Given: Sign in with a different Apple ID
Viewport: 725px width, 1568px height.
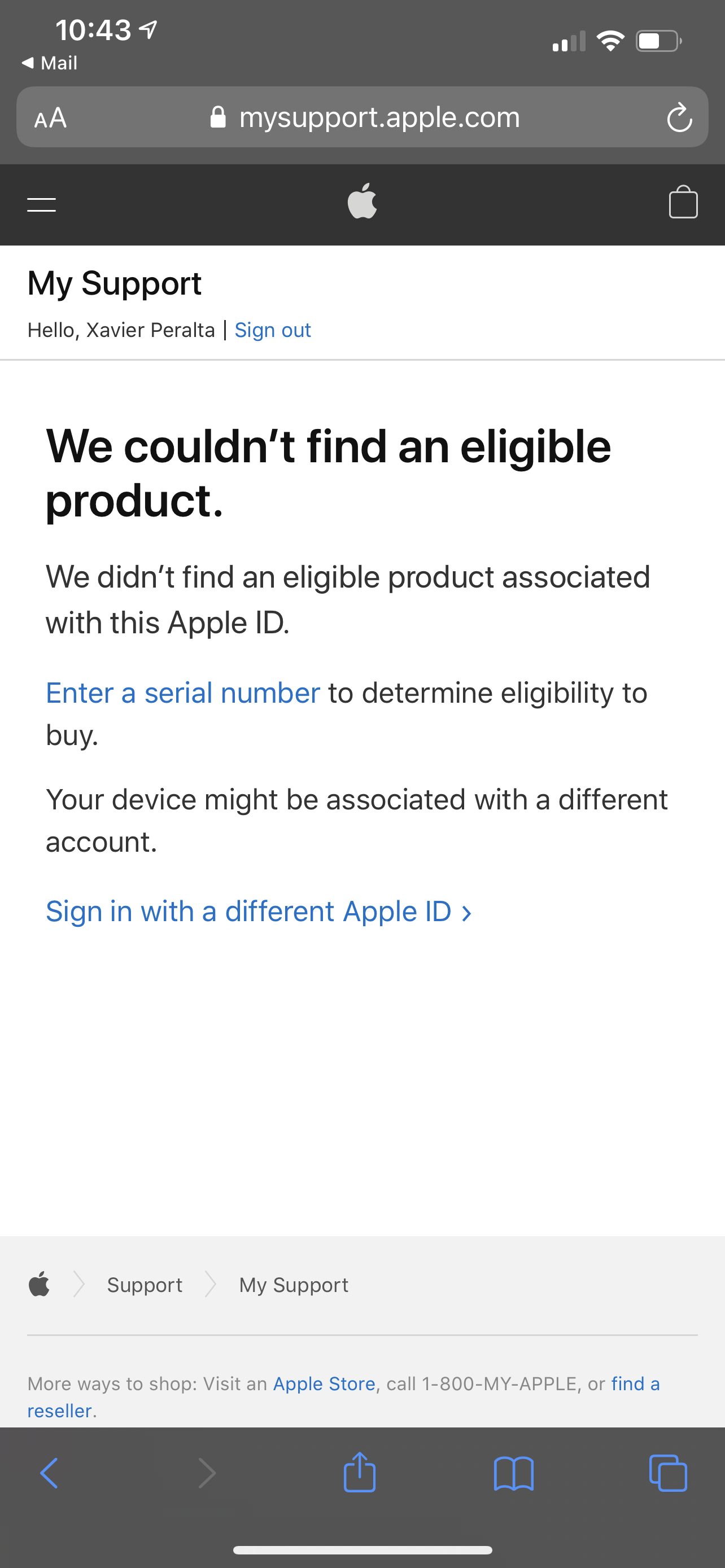Looking at the screenshot, I should 259,911.
